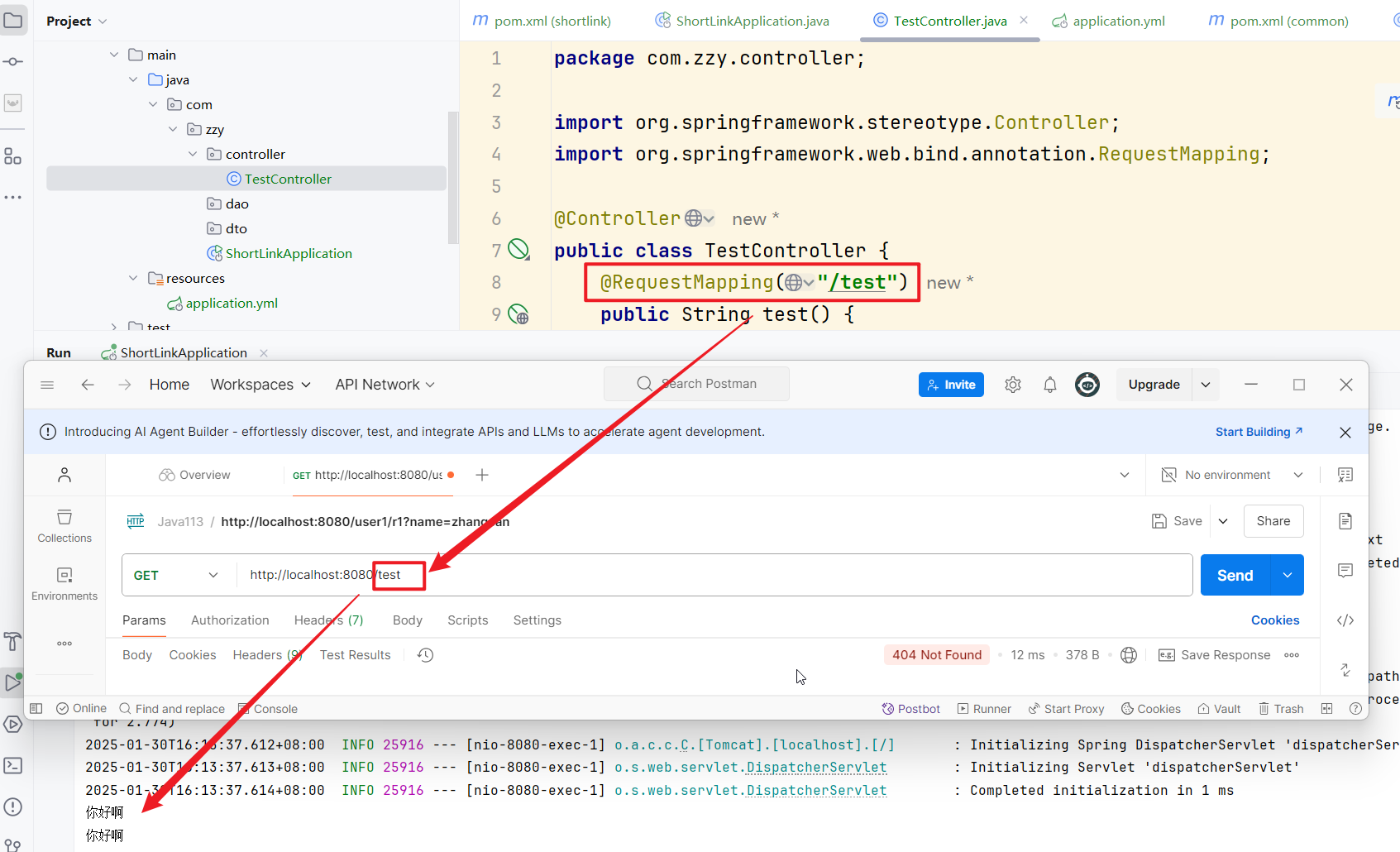Dismiss the AI Agent Builder banner

tap(1345, 432)
